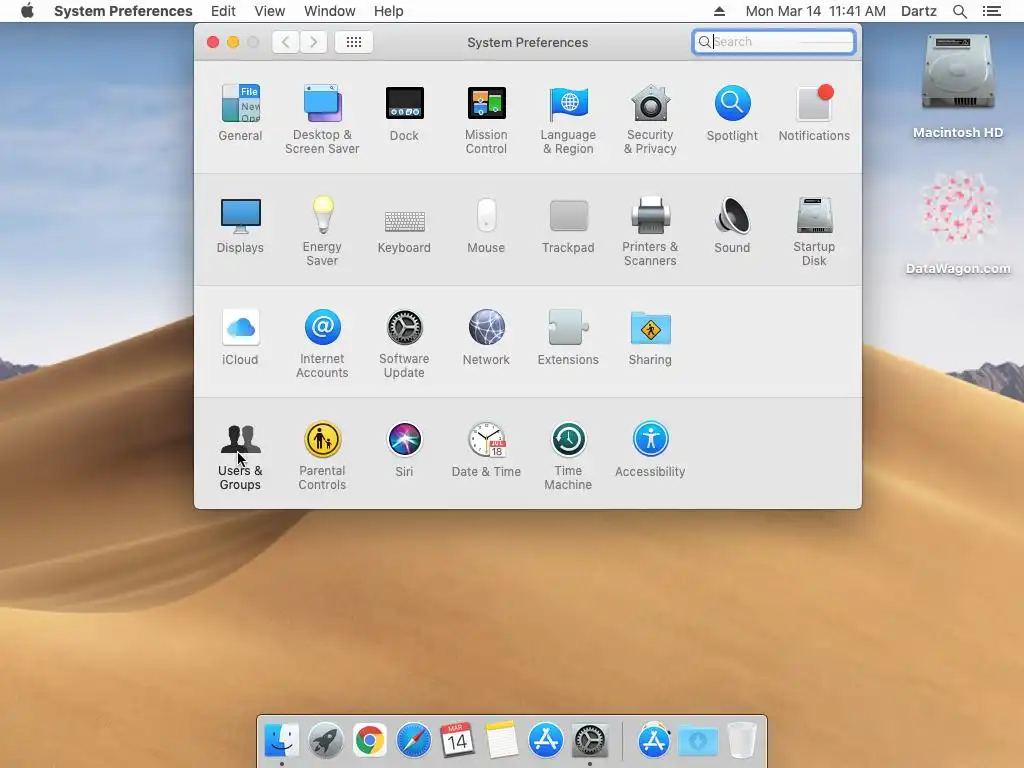Open Users & Groups preferences

click(240, 456)
